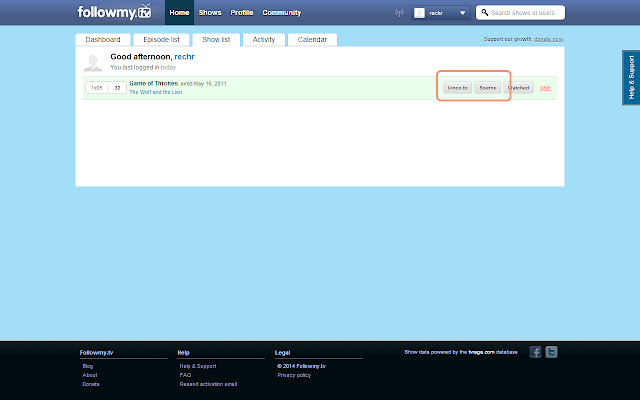Select the Show list tab
The image size is (640, 400).
pos(216,40)
